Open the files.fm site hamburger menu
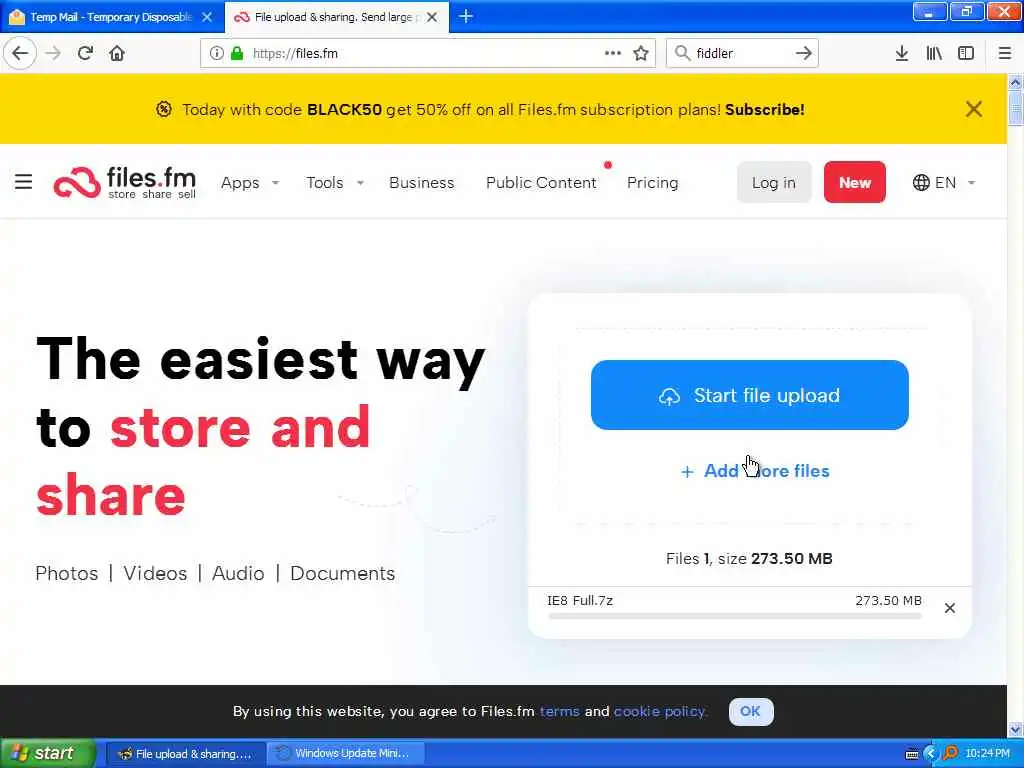The image size is (1024, 768). coord(24,182)
